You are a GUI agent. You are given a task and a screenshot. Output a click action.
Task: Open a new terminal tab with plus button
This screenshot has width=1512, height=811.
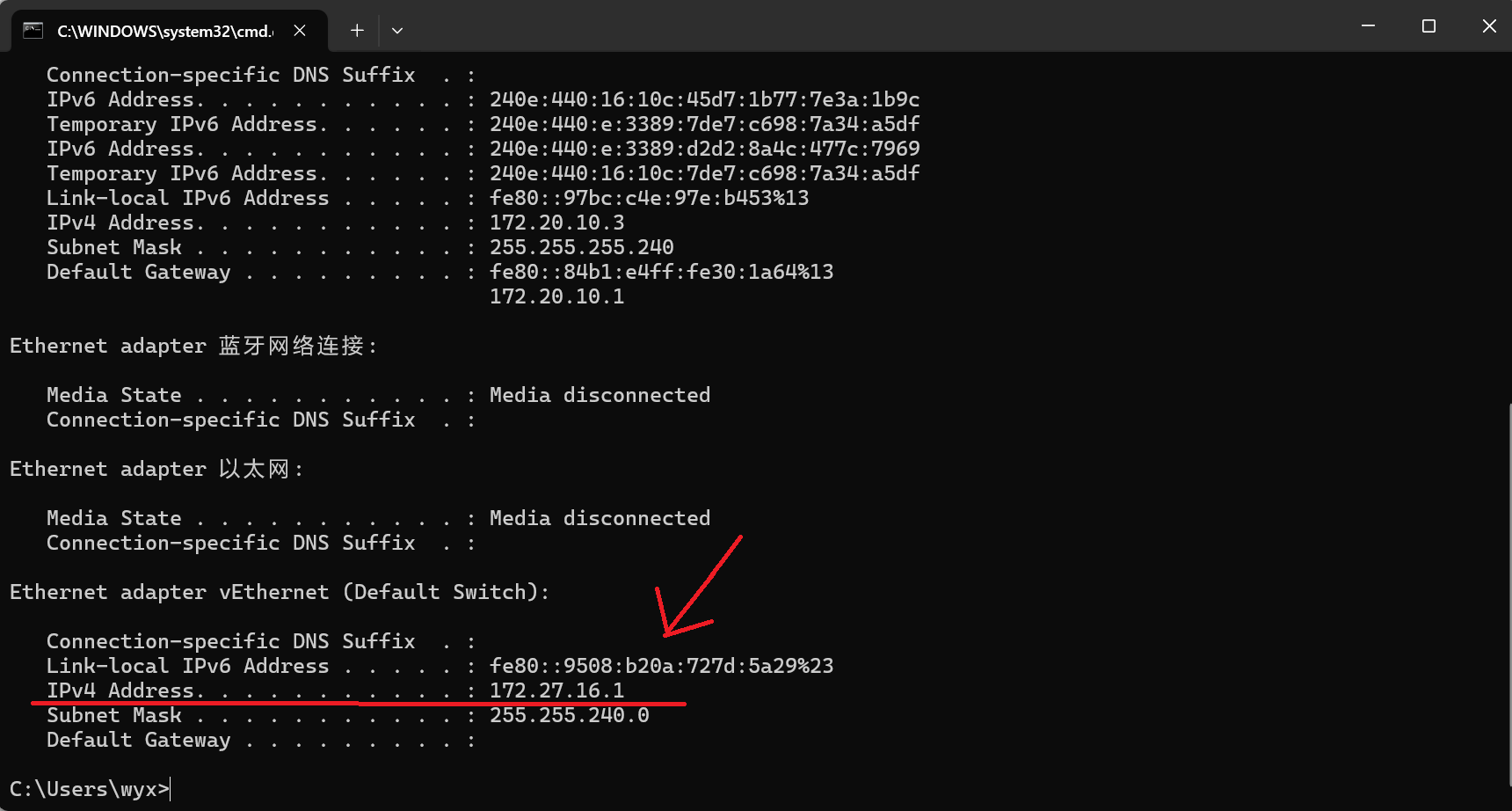point(357,30)
